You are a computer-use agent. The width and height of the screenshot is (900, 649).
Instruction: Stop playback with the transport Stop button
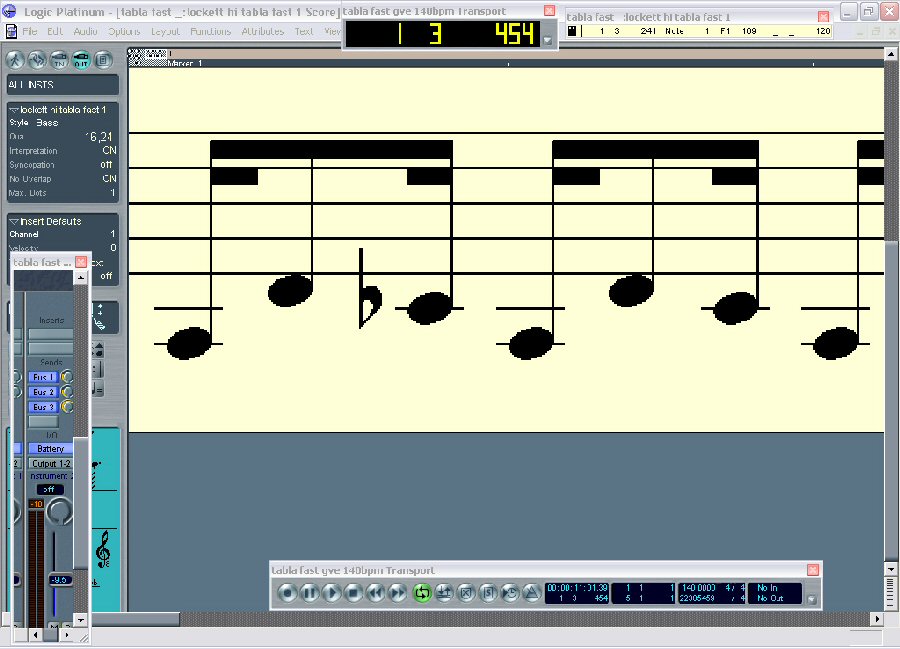(x=354, y=593)
